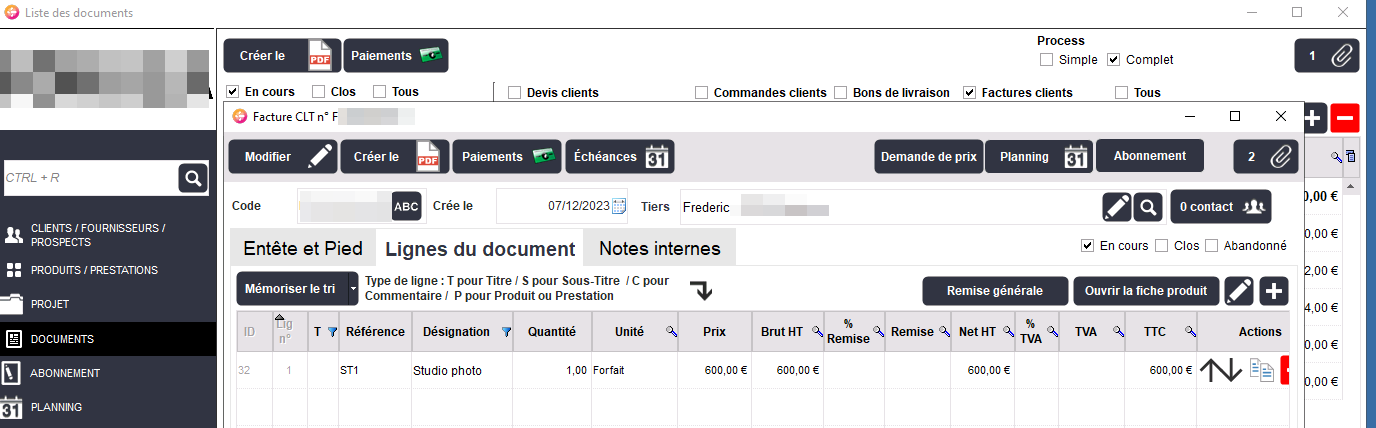The image size is (1376, 428).
Task: Duplicate the Studio photo line with copy icon
Action: (x=1261, y=370)
